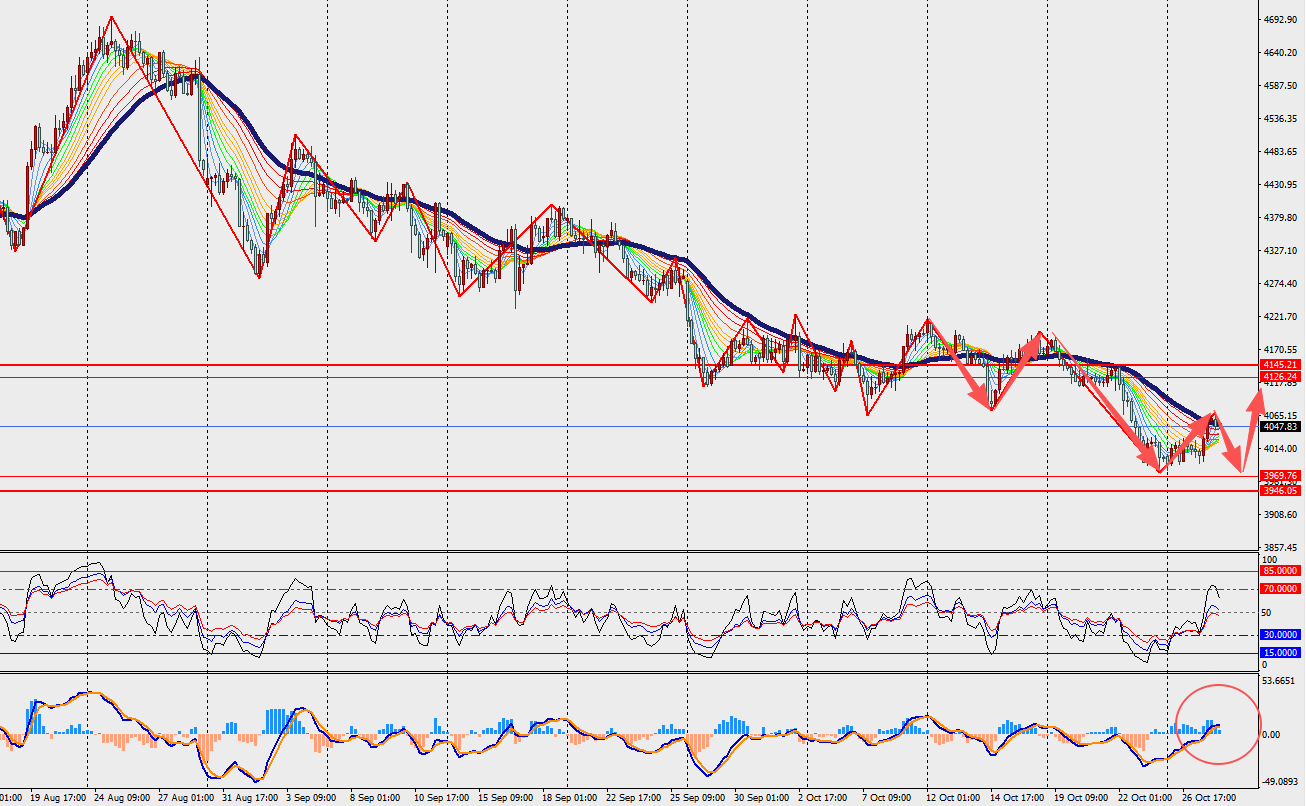The width and height of the screenshot is (1306, 806).
Task: Click the 19 Oct 09:00 time label
Action: coord(1081,798)
